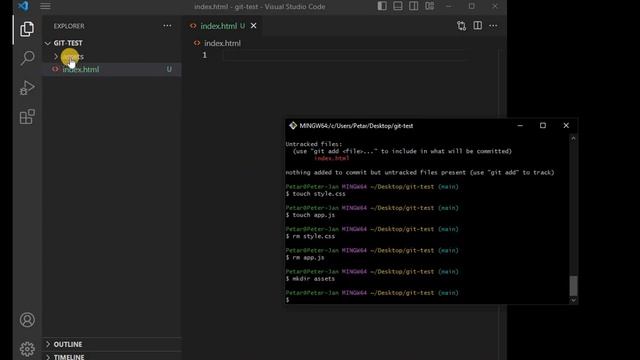Viewport: 640px width, 360px height.
Task: Open editor more actions ellipsis
Action: (493, 26)
